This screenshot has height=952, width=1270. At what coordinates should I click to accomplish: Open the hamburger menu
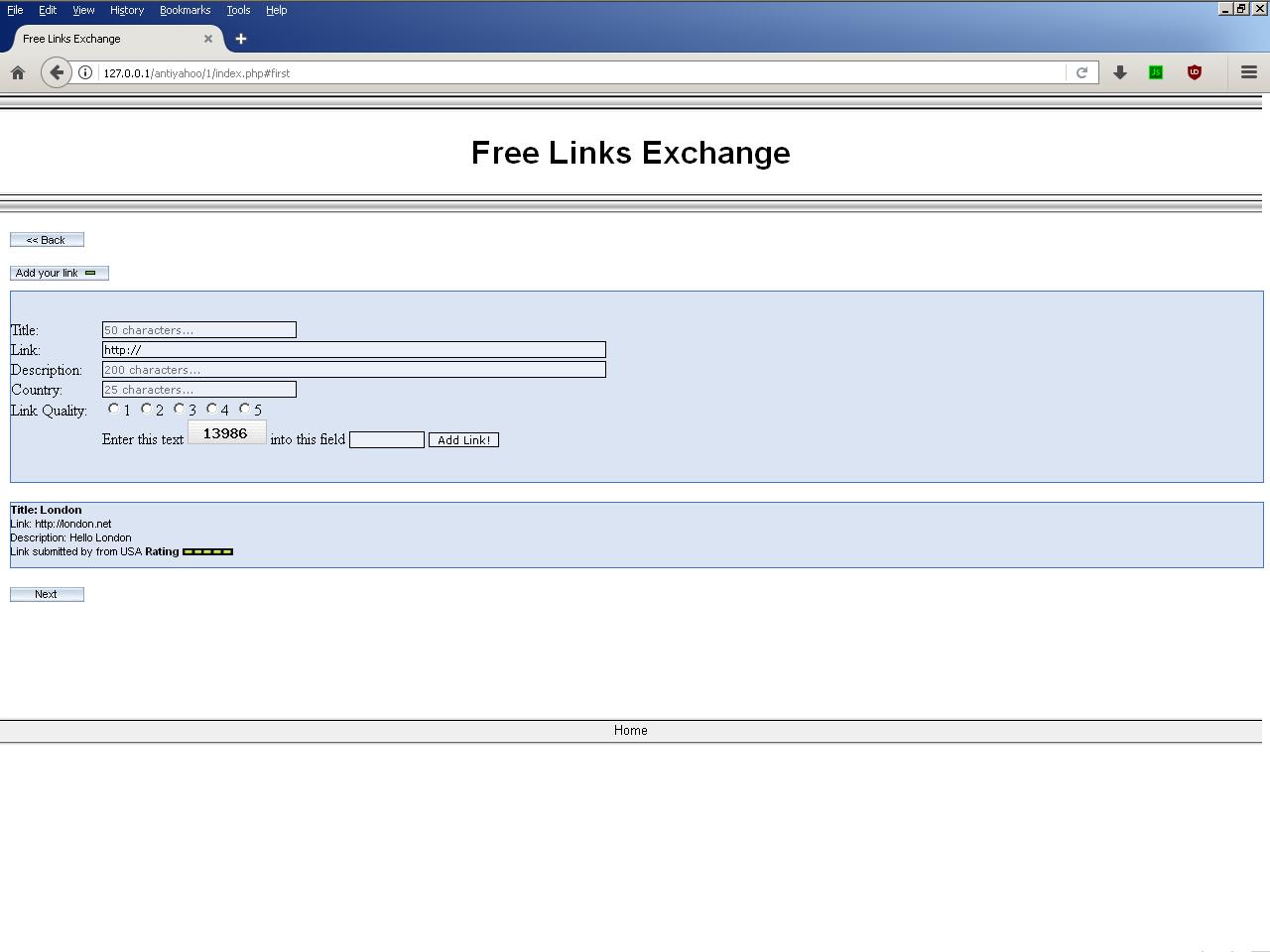[x=1249, y=72]
